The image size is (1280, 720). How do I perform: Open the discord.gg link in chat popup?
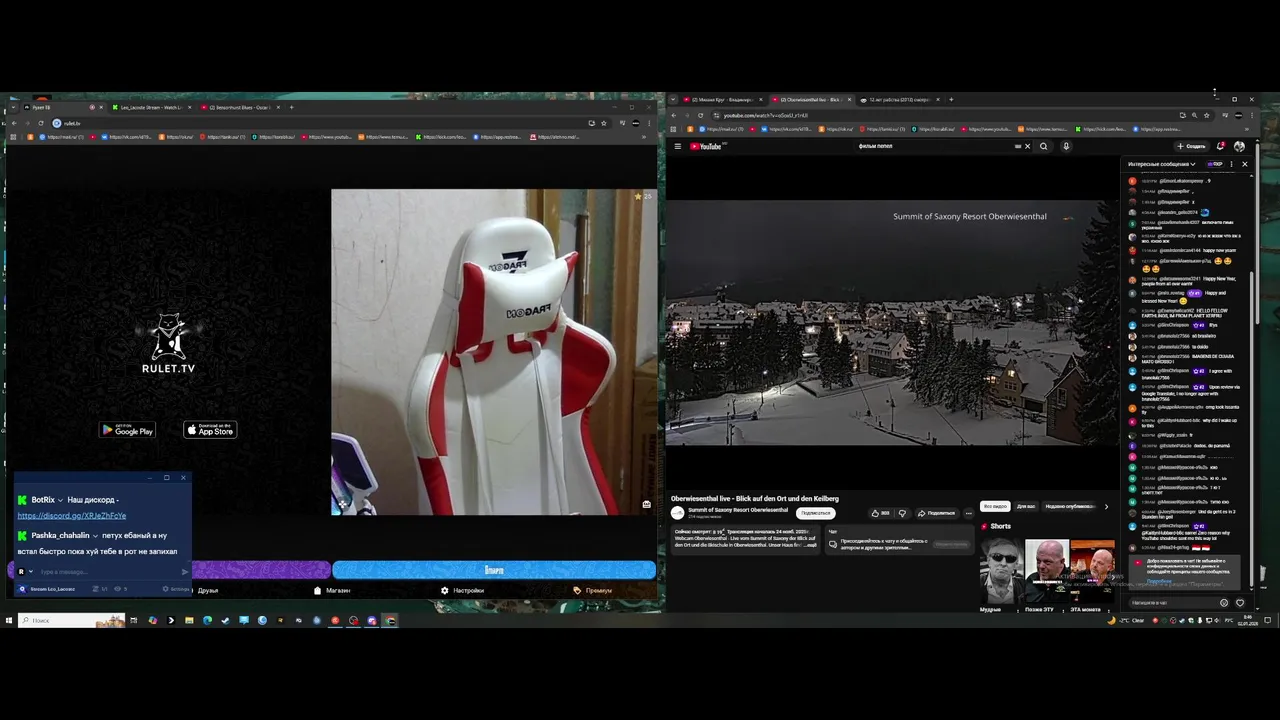pyautogui.click(x=71, y=516)
